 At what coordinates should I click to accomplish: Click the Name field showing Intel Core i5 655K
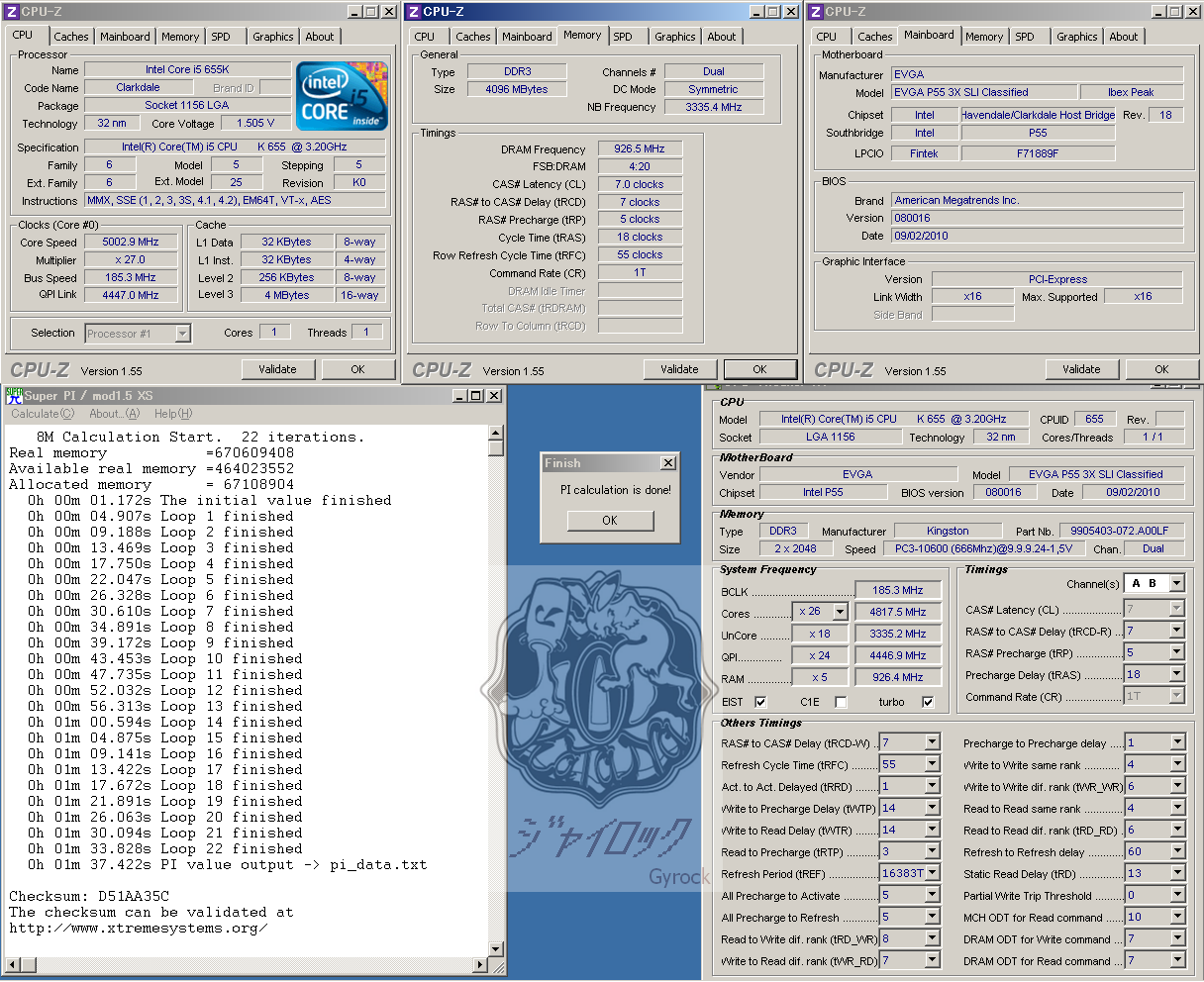pos(188,69)
